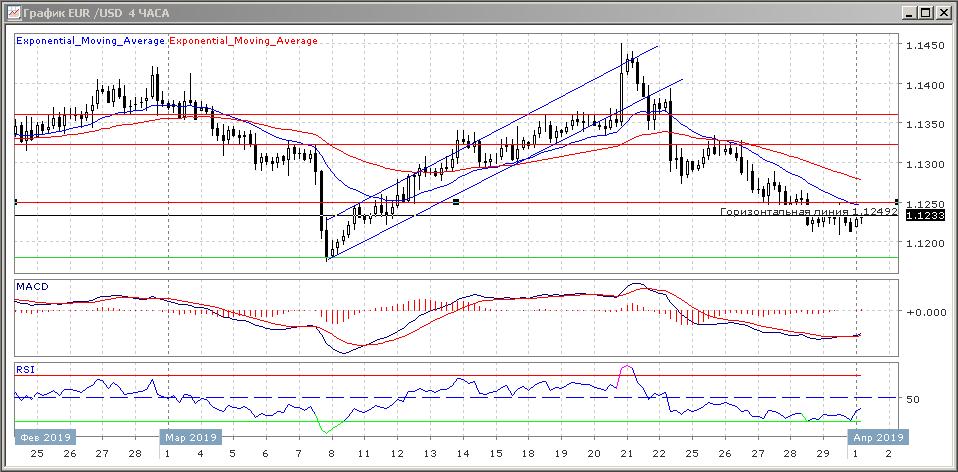
Task: Select the 'Апр 2019' timeline marker
Action: 877,437
